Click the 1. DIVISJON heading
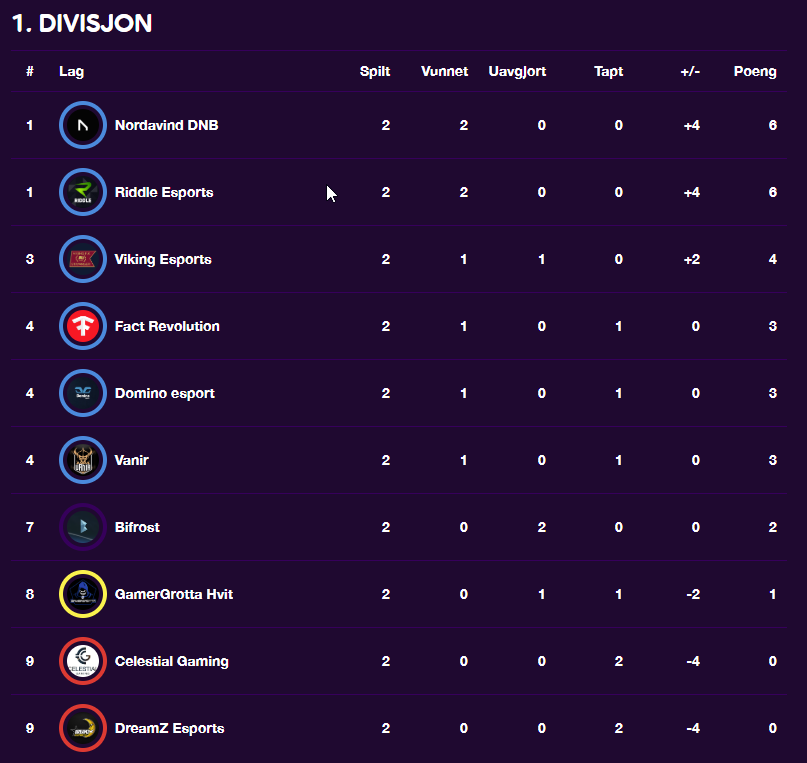 click(x=82, y=23)
